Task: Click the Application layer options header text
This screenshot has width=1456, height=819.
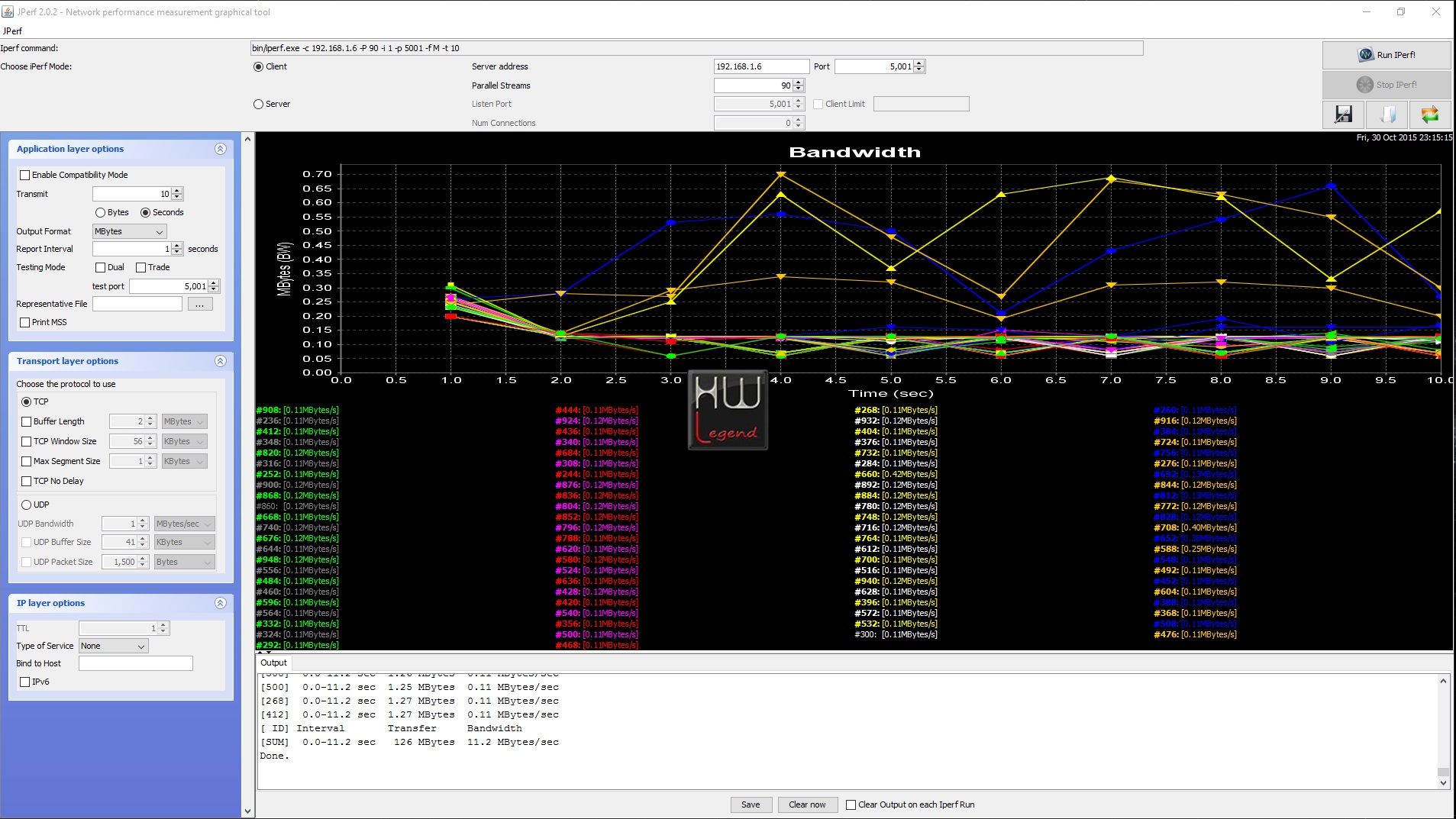Action: tap(70, 149)
